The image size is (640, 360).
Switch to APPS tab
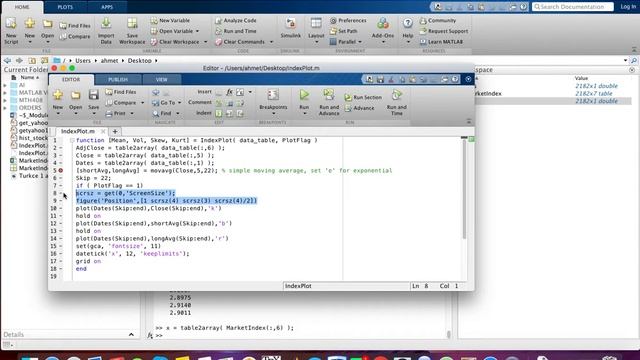[107, 7]
